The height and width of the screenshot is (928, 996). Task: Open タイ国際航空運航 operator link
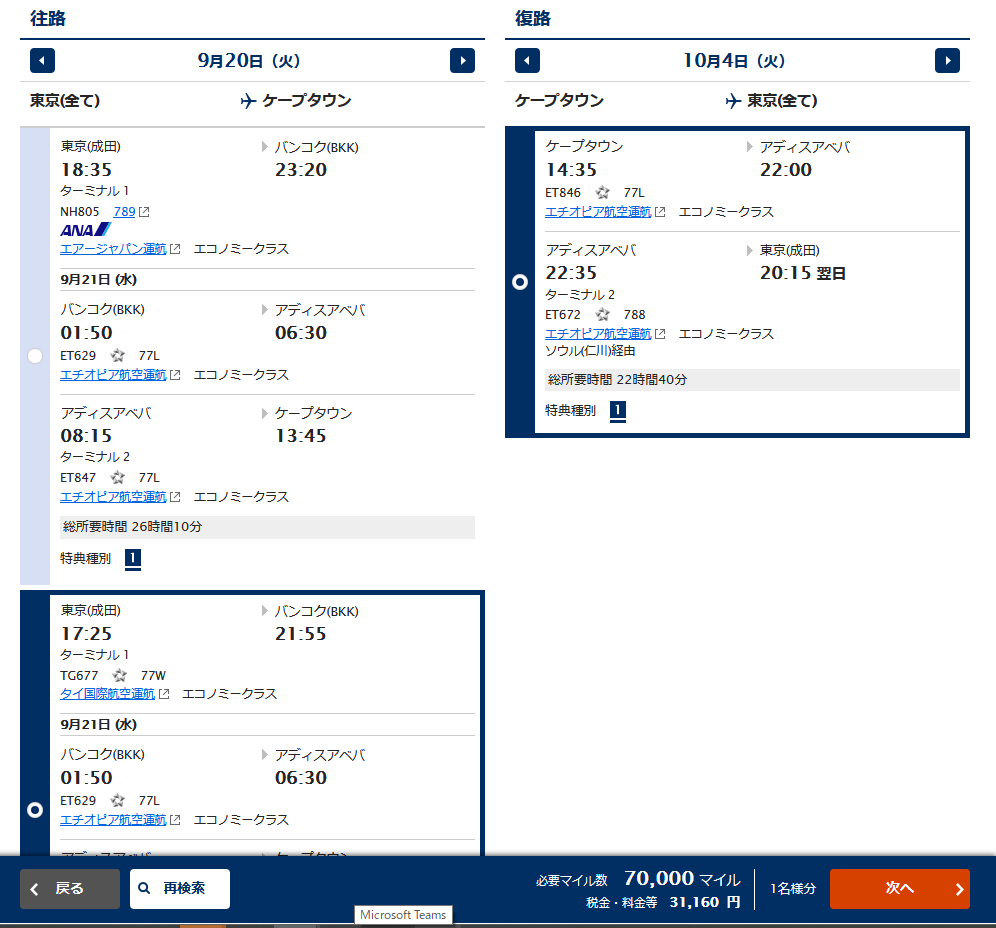coord(107,694)
